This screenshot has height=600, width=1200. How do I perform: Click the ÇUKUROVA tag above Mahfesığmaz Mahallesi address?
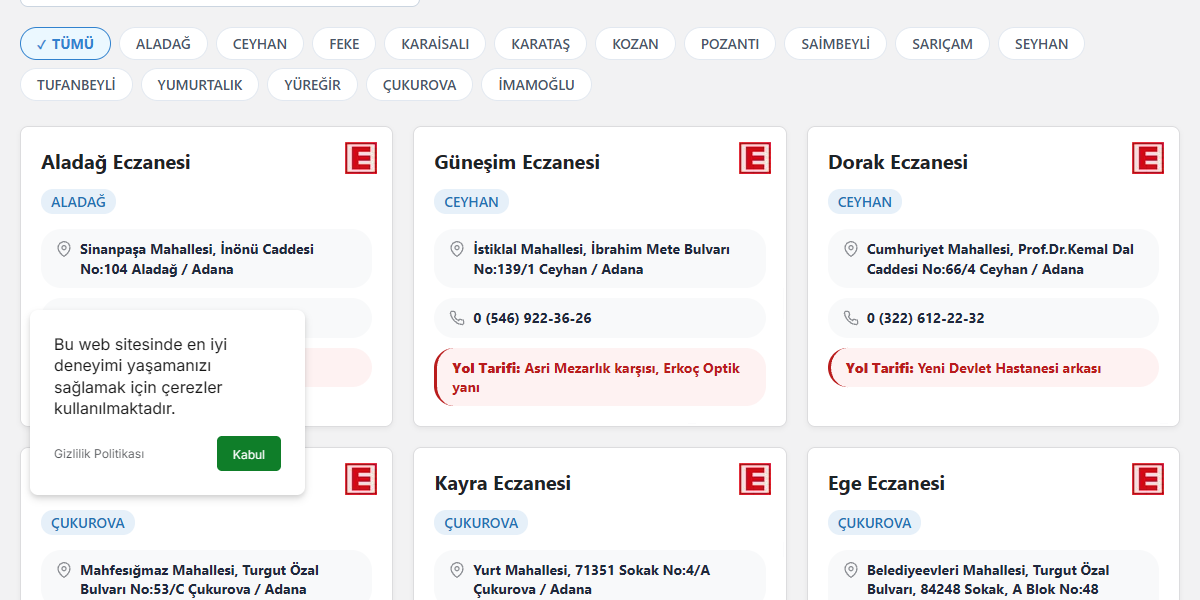[88, 523]
